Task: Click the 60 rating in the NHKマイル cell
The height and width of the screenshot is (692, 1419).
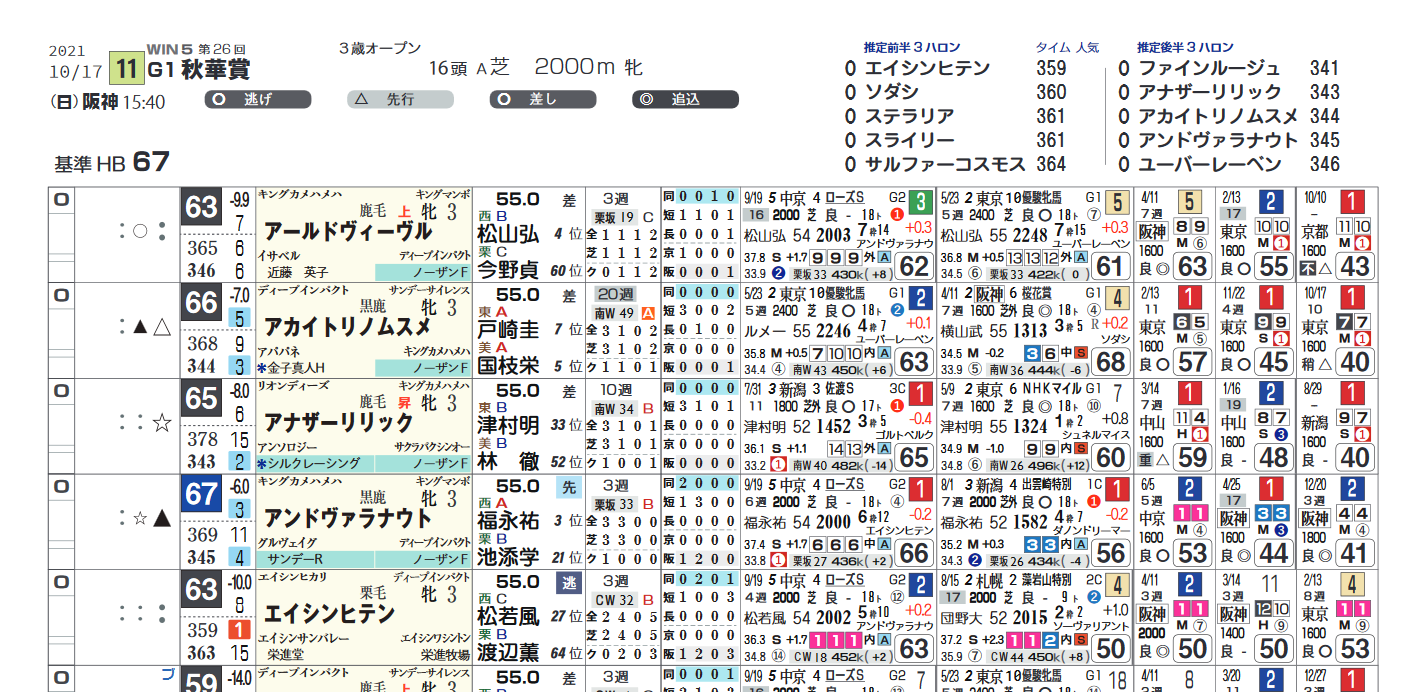Action: pyautogui.click(x=1111, y=456)
